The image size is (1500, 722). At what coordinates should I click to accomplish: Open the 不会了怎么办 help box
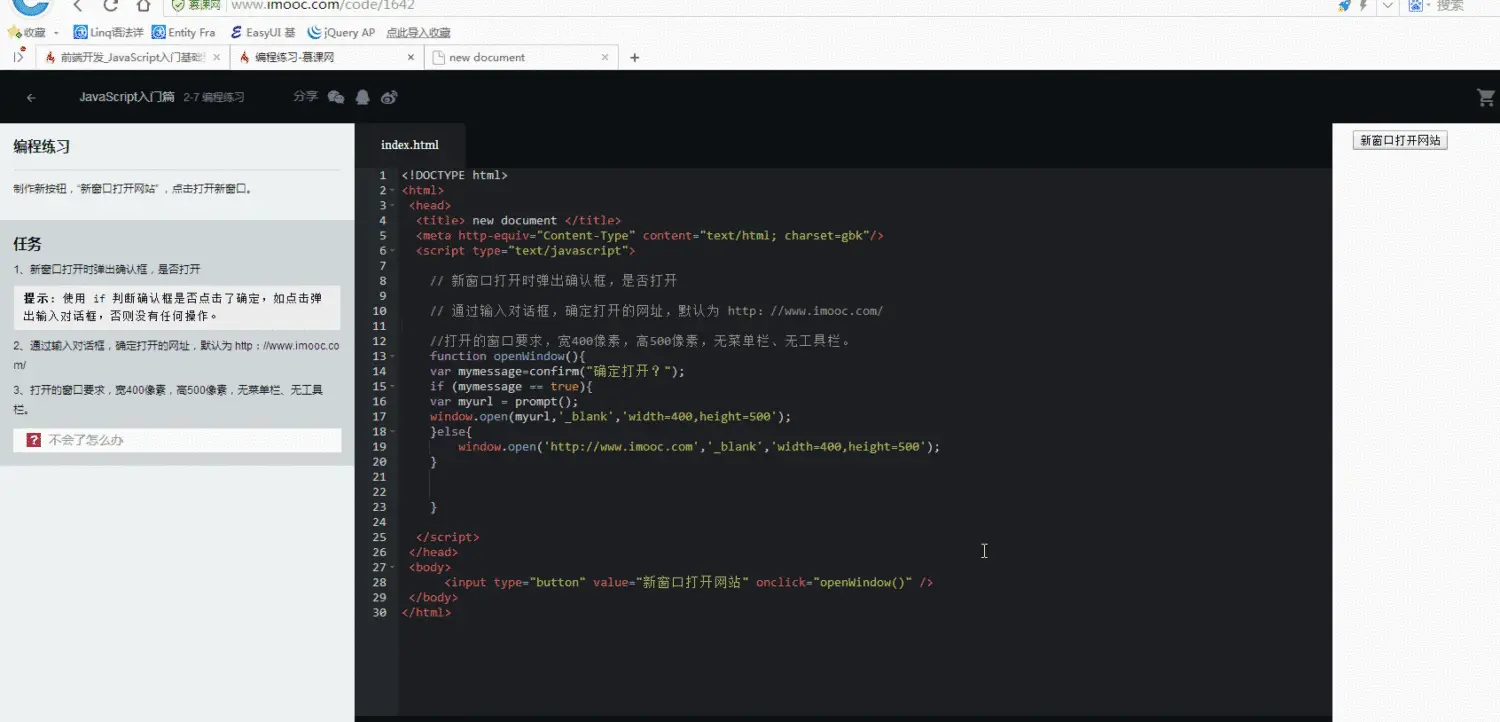click(177, 440)
